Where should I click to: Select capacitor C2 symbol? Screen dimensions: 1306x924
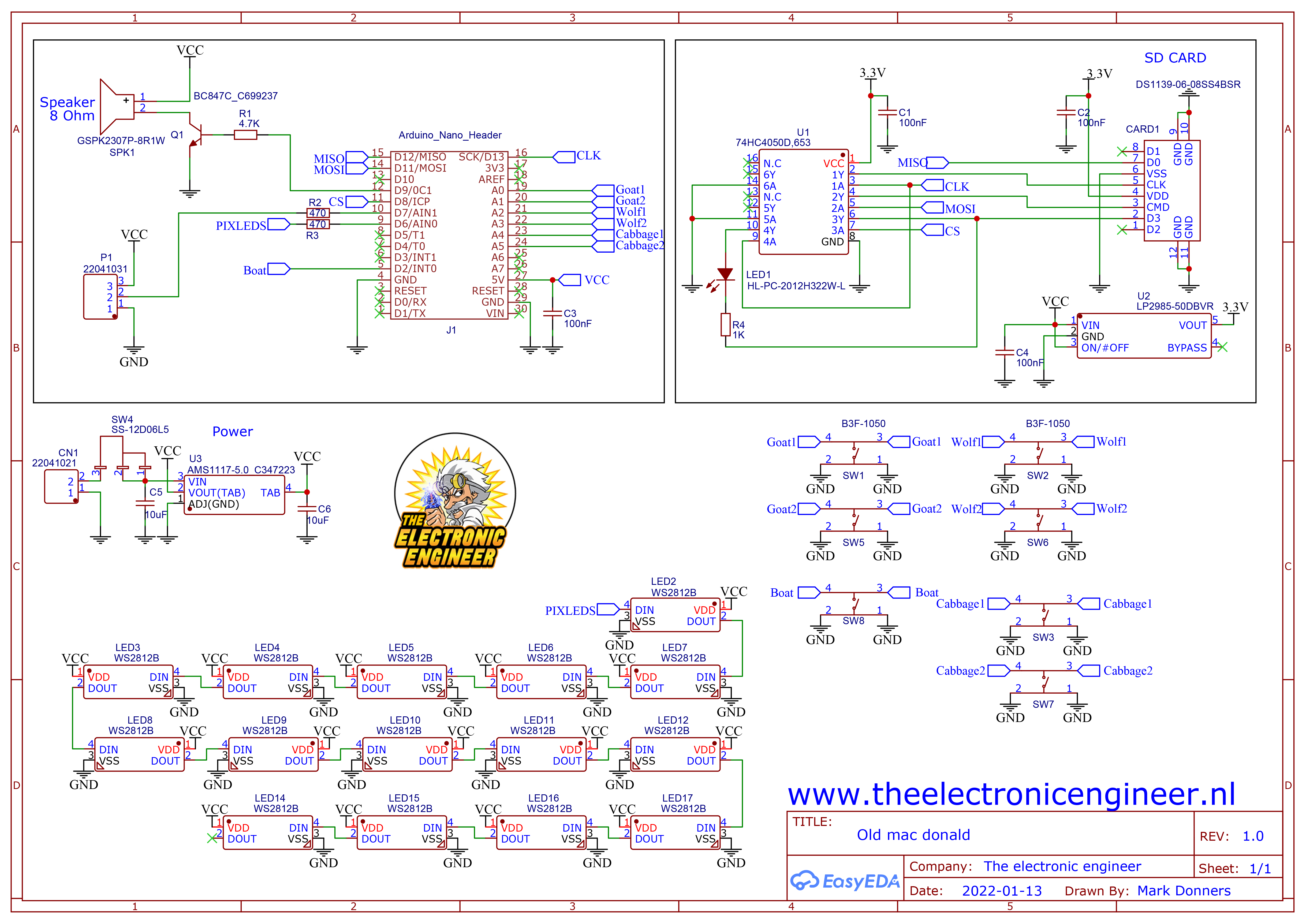(1065, 113)
